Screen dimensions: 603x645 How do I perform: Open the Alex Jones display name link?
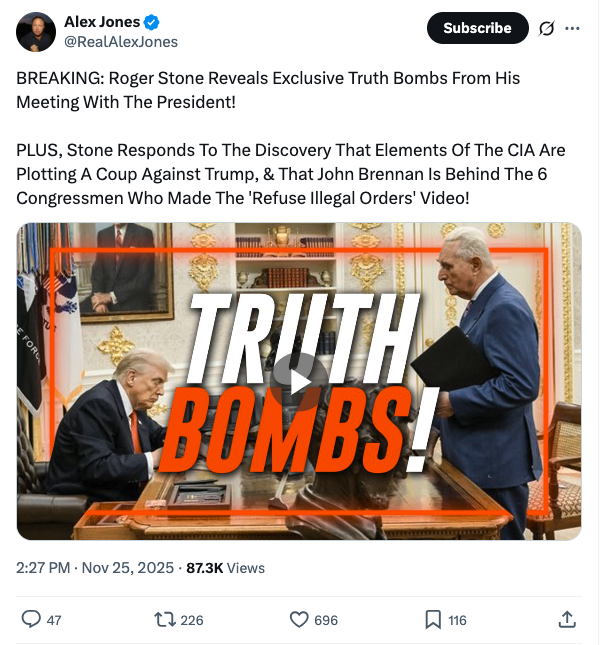tap(102, 22)
